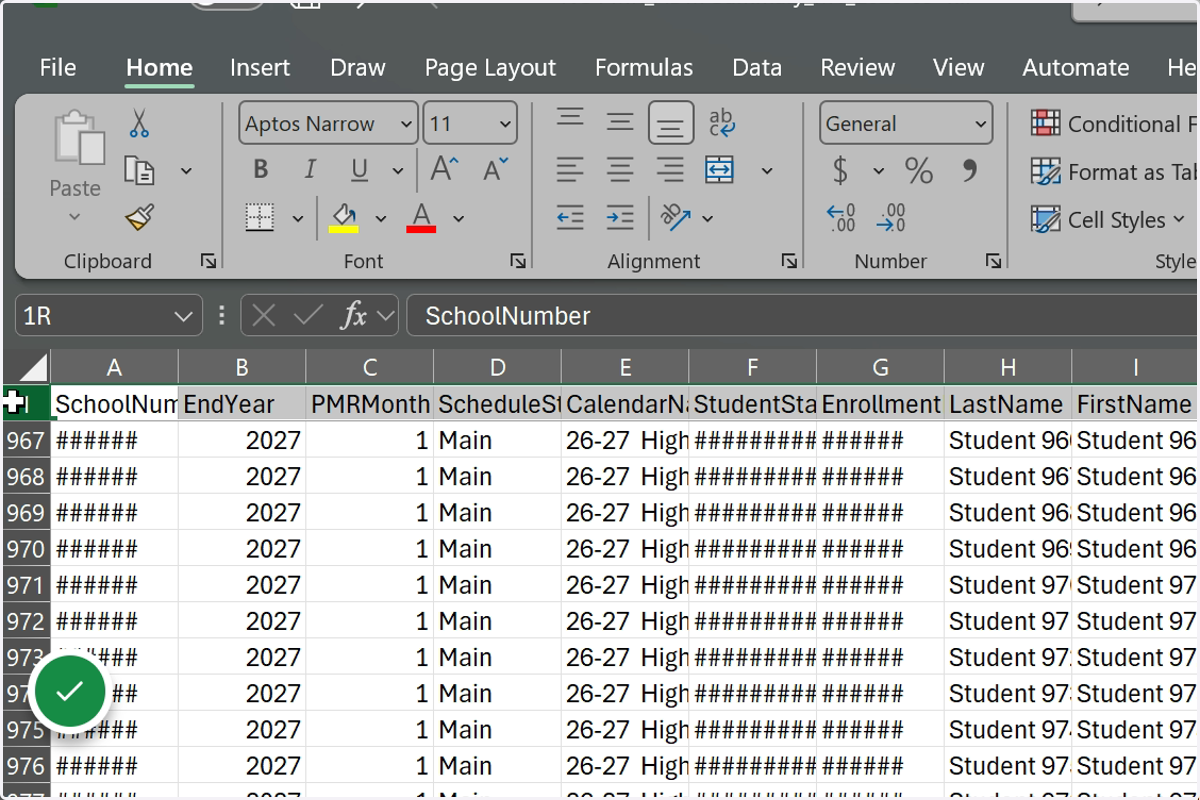1200x800 pixels.
Task: Click Conditional Formatting button
Action: click(x=1113, y=124)
